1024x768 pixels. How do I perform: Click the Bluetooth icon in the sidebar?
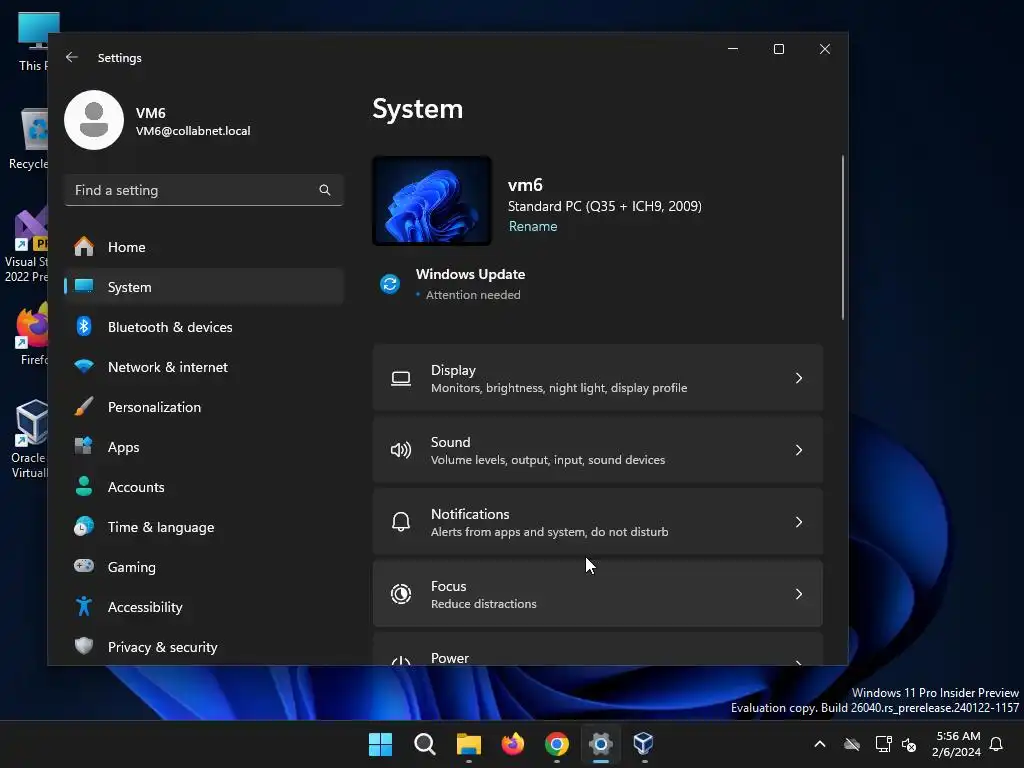click(84, 327)
